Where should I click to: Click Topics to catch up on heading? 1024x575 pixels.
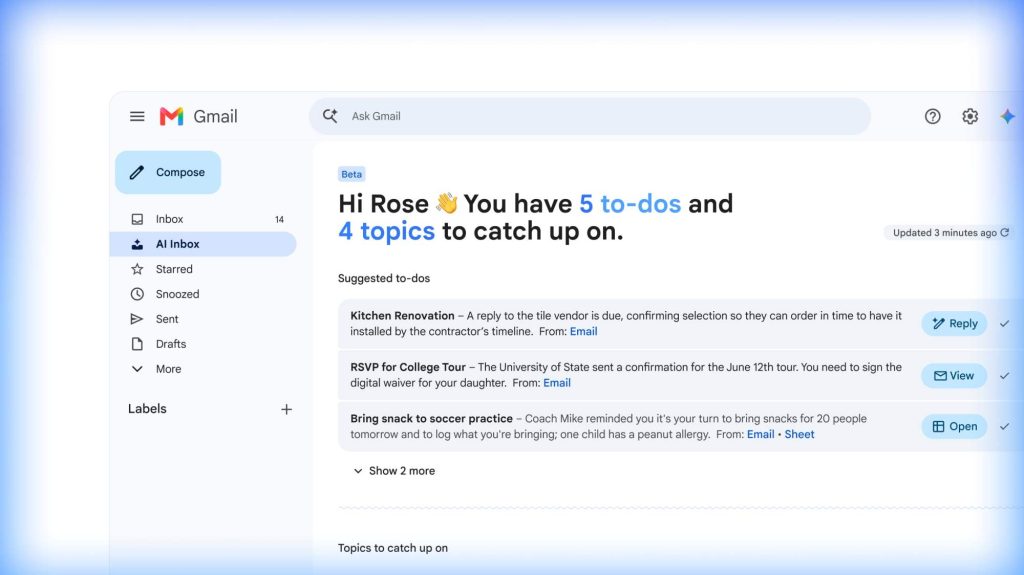tap(392, 548)
